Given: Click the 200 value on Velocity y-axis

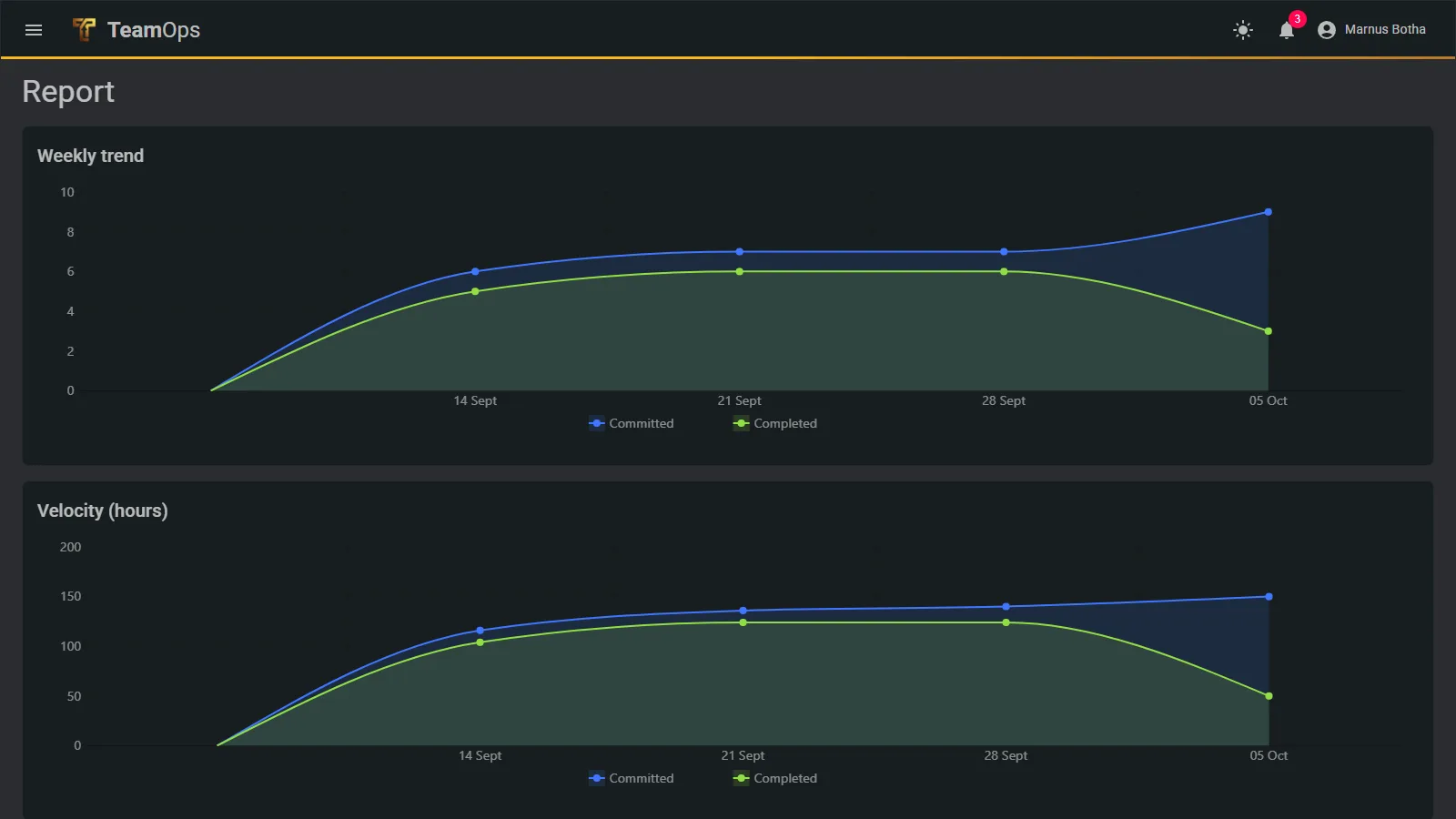Looking at the screenshot, I should 70,547.
